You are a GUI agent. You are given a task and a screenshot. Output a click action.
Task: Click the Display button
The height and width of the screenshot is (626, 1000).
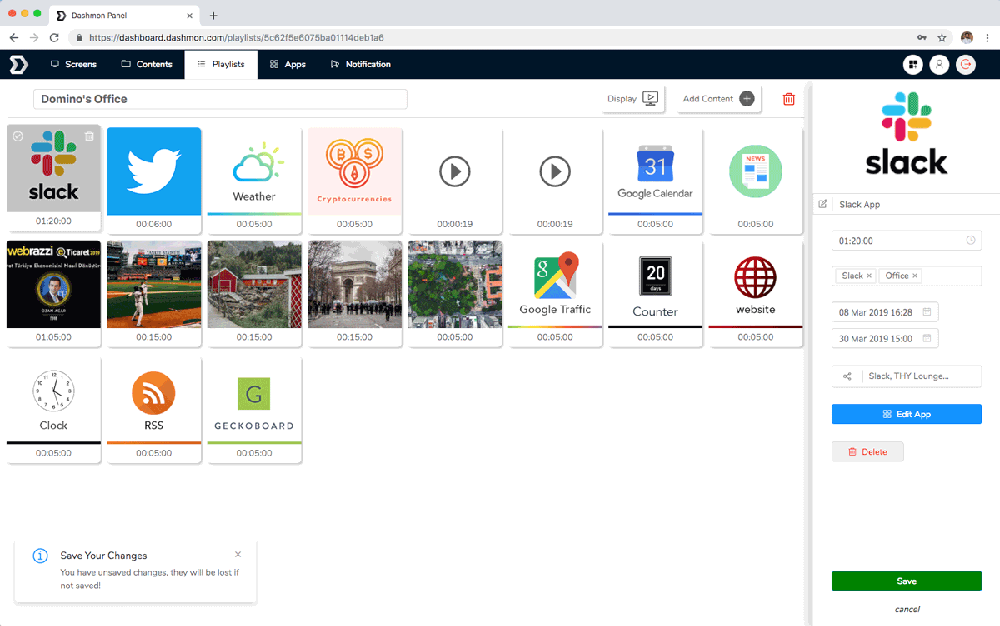pos(633,99)
